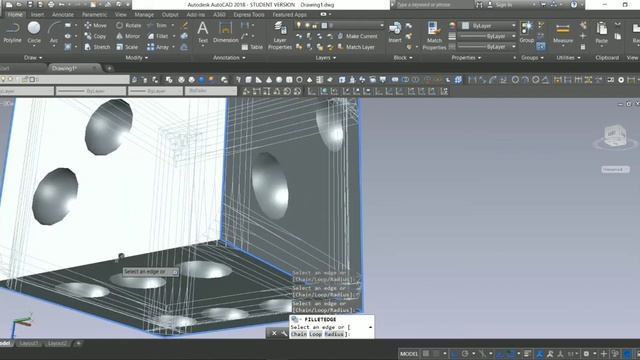
Task: Choose the Rotate tool
Action: click(x=129, y=25)
